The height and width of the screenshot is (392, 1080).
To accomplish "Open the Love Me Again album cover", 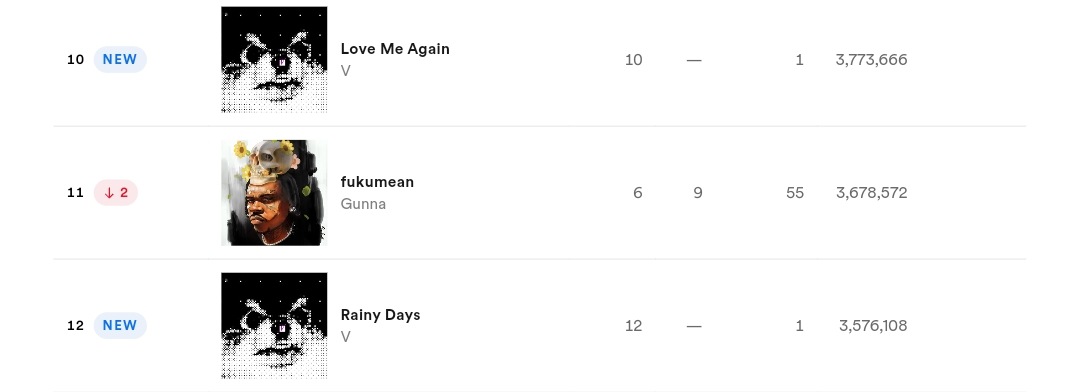I will [x=274, y=60].
